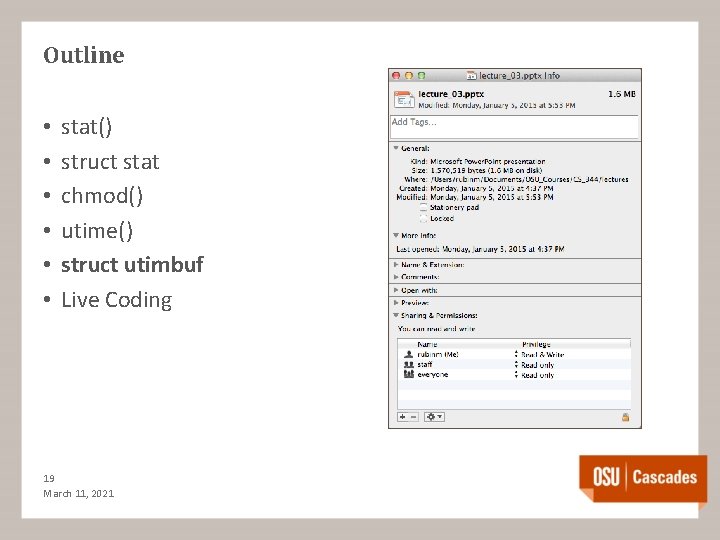Screen dimensions: 720x540
Task: Click the Privilege column header
Action: click(536, 344)
